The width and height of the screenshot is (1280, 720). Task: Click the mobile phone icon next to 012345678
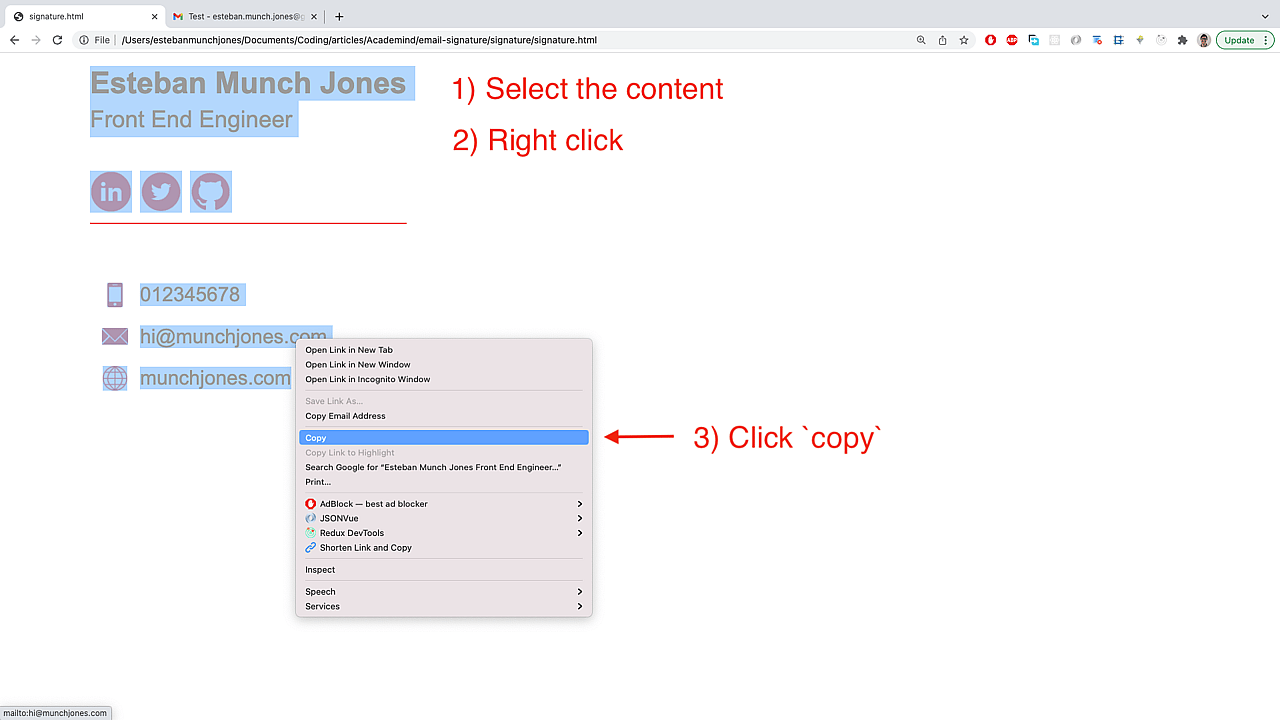click(x=114, y=294)
